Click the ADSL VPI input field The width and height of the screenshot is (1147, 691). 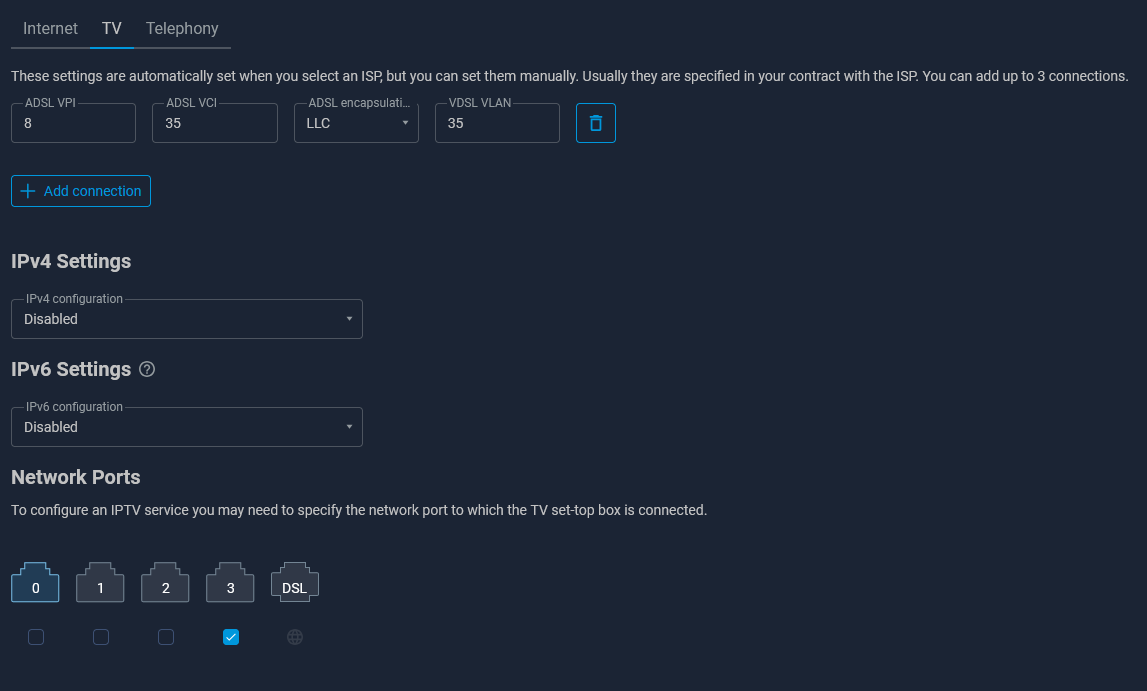(x=73, y=123)
